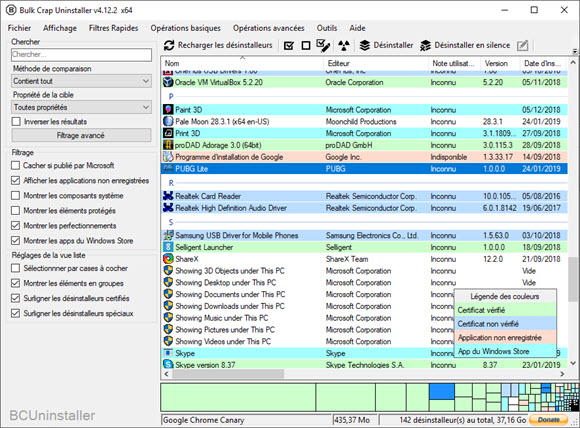580x428 pixels.
Task: Sort list by the Nom column header
Action: coord(242,63)
